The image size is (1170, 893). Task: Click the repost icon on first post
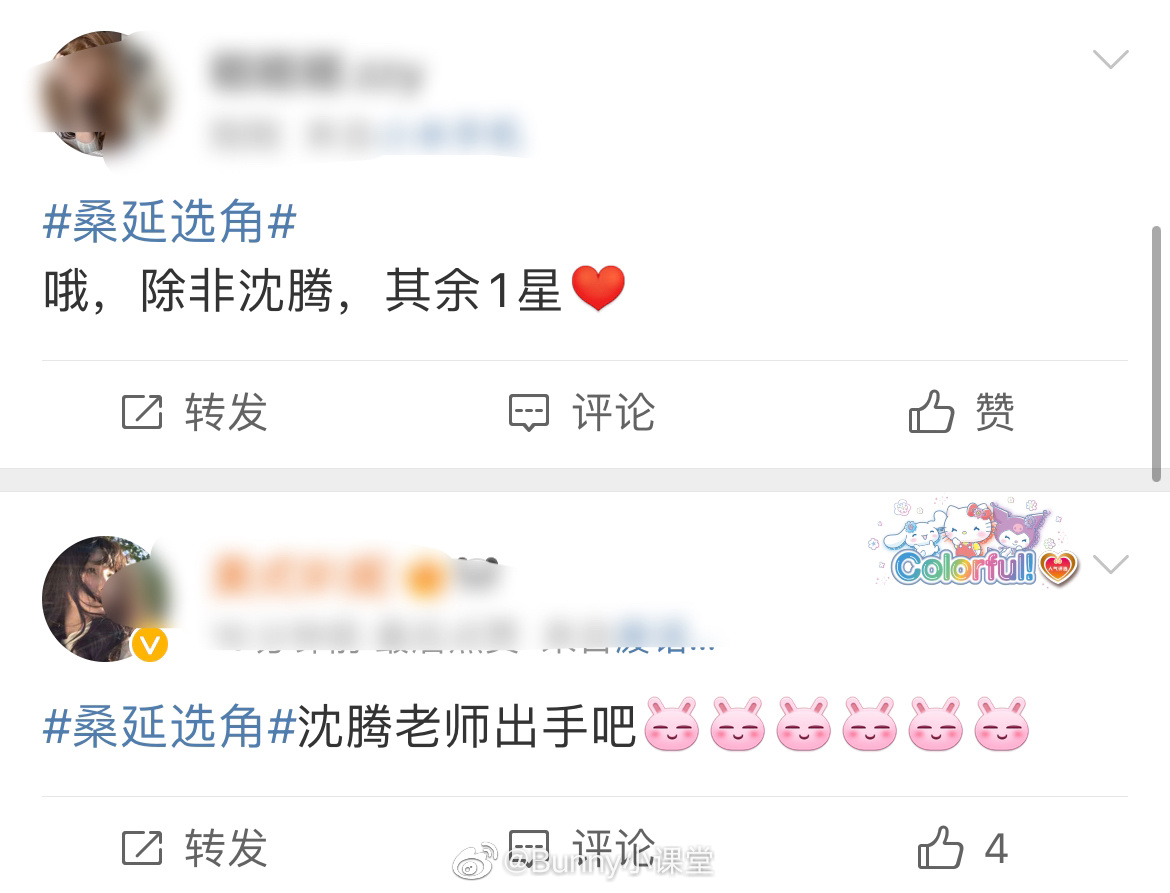pyautogui.click(x=142, y=412)
